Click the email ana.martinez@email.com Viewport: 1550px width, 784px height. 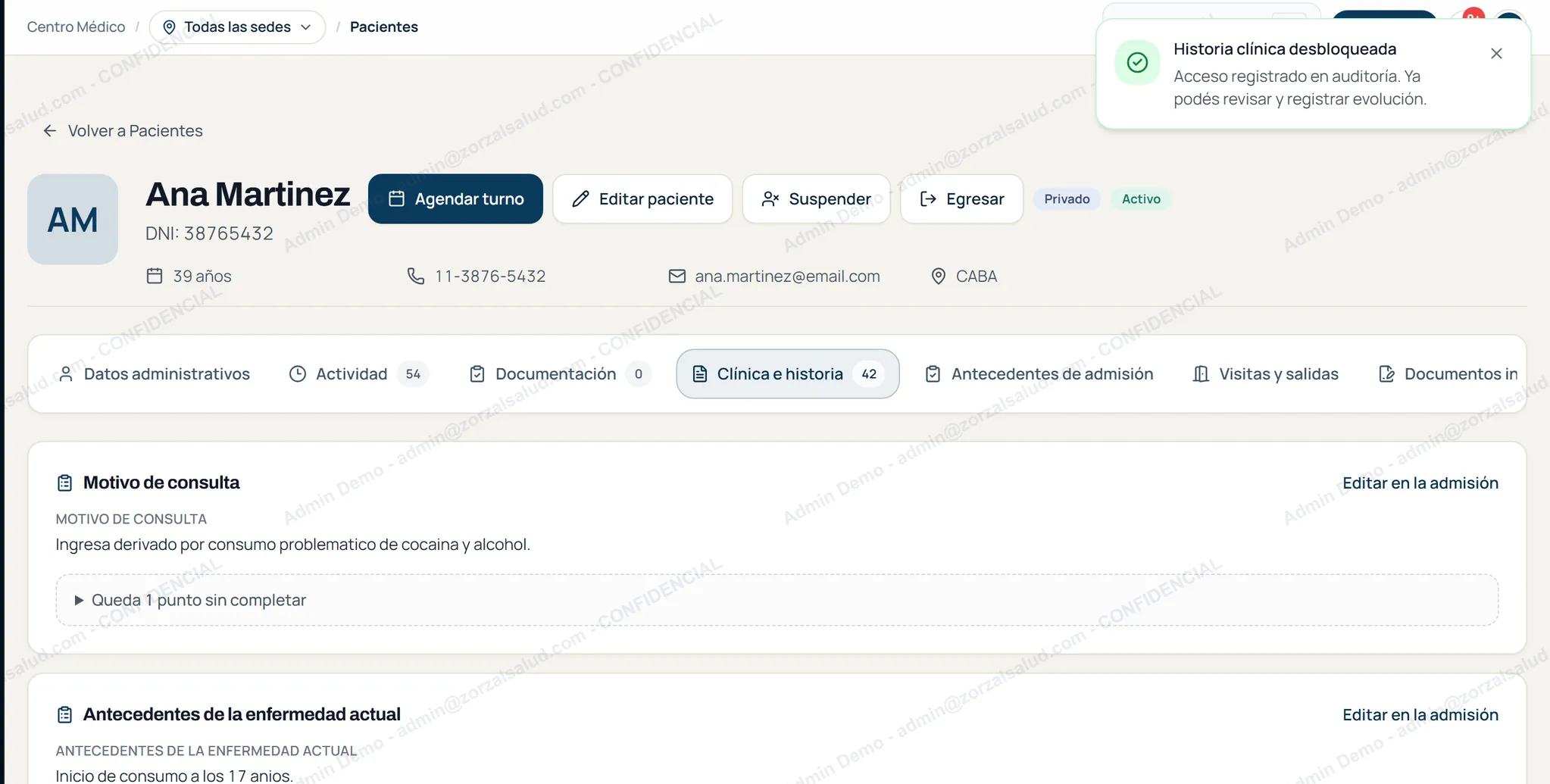[787, 276]
